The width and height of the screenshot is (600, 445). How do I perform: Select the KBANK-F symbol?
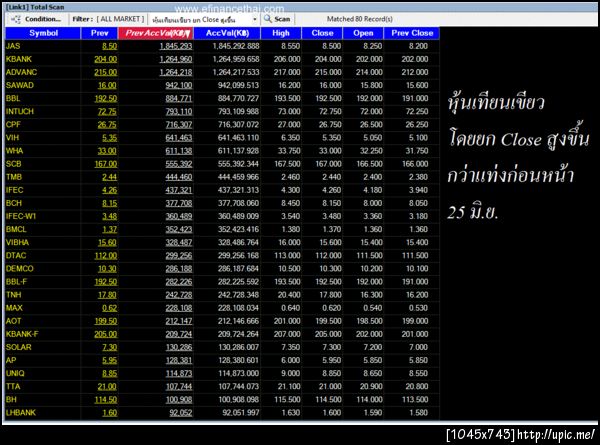(22, 334)
